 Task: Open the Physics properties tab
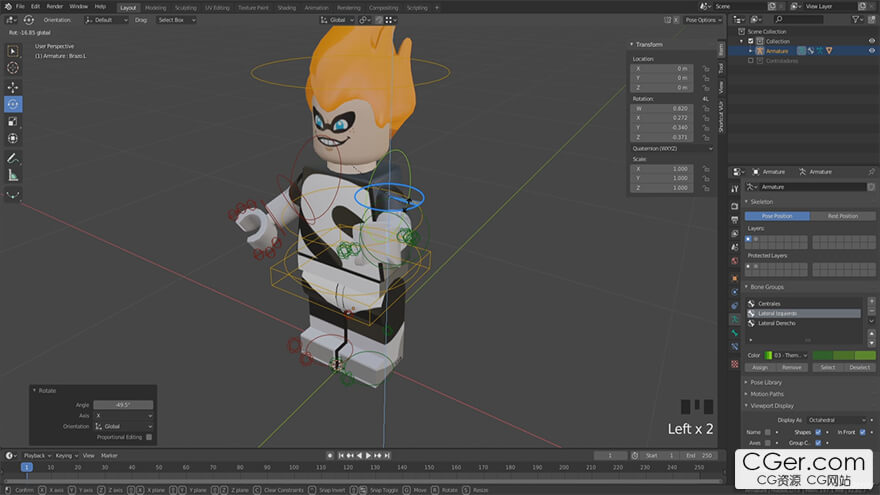point(735,292)
